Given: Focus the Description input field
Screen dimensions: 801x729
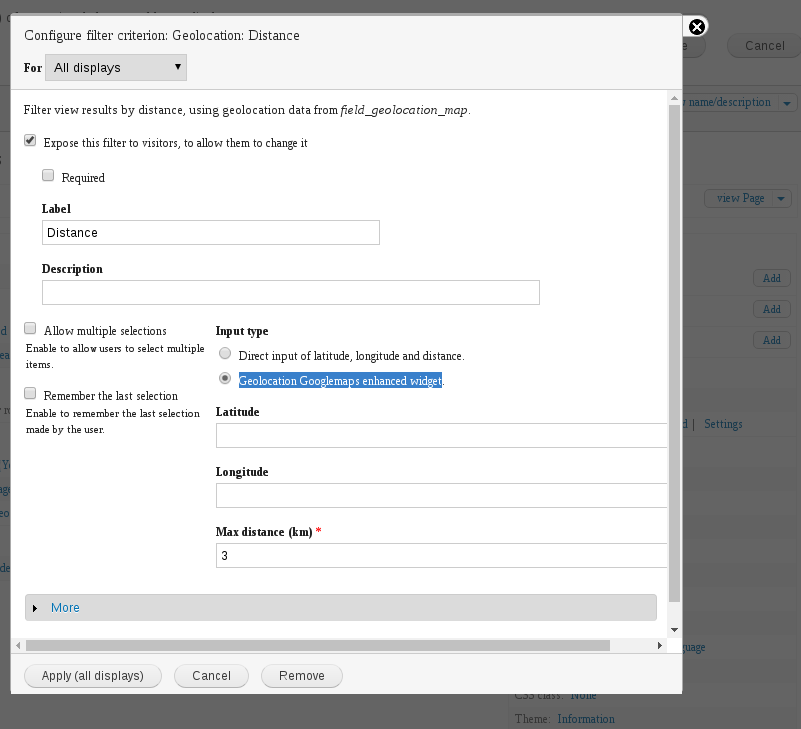Looking at the screenshot, I should pos(290,292).
